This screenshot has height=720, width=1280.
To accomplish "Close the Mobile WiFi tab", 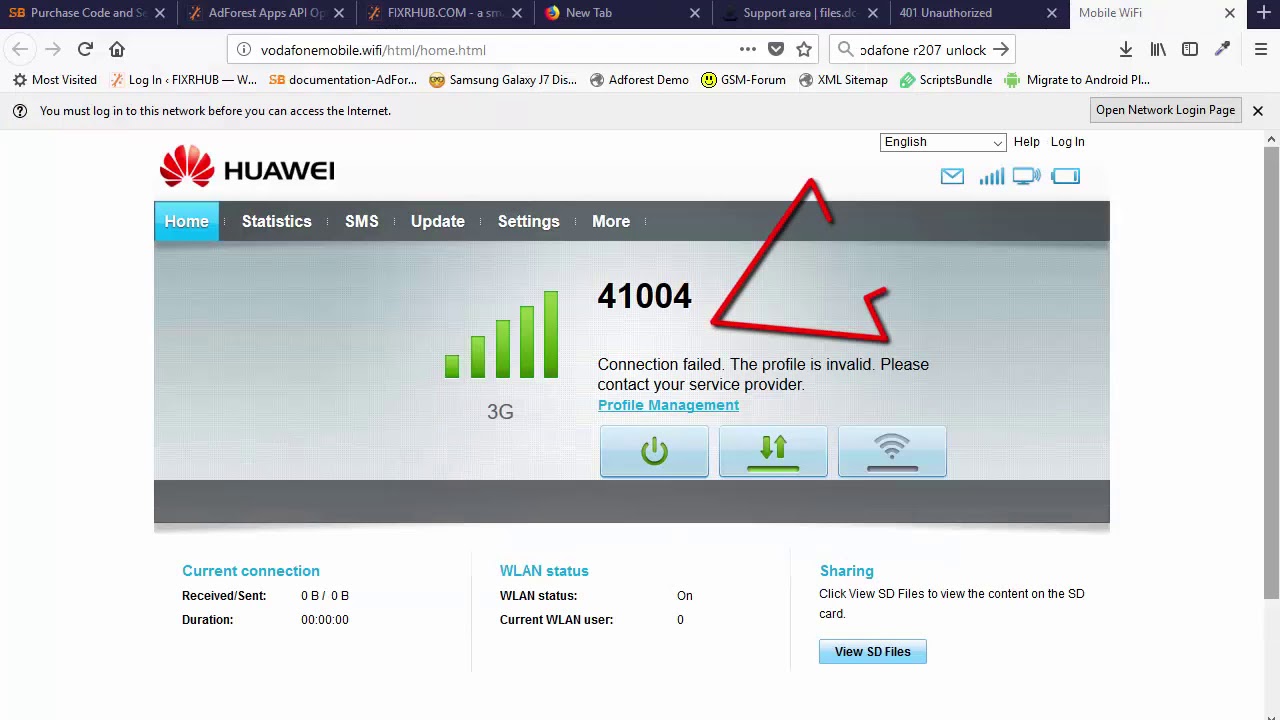I will pos(1230,13).
